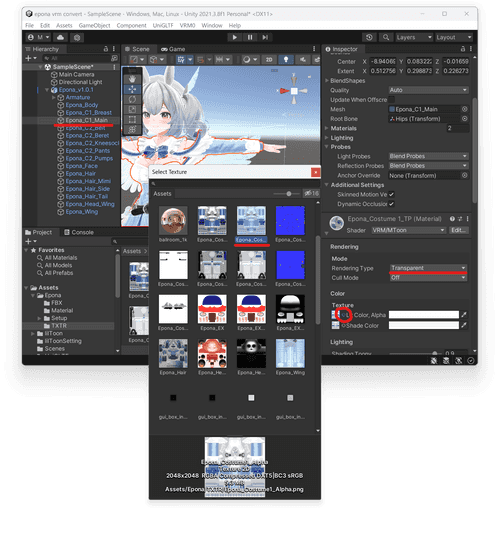
Task: Toggle Skinned Motion Vectors checkbox
Action: tap(391, 194)
